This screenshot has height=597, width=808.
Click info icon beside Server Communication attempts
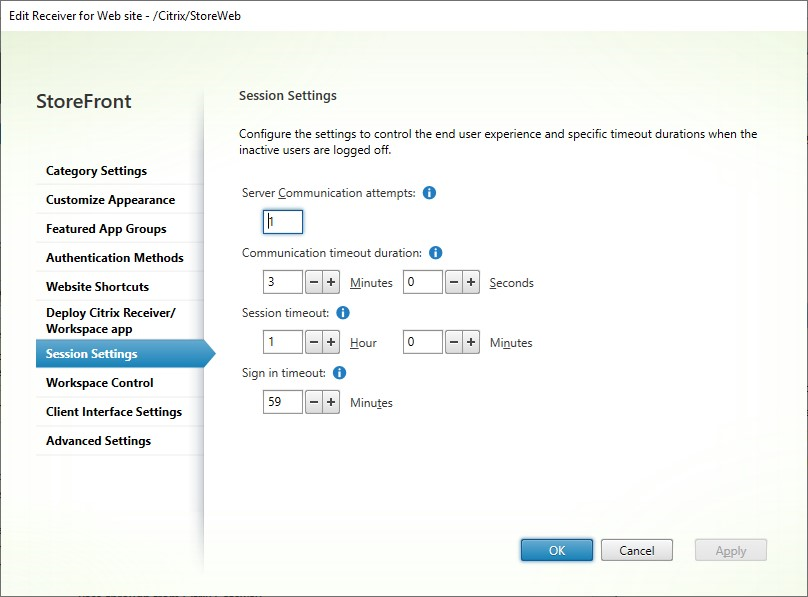click(429, 193)
